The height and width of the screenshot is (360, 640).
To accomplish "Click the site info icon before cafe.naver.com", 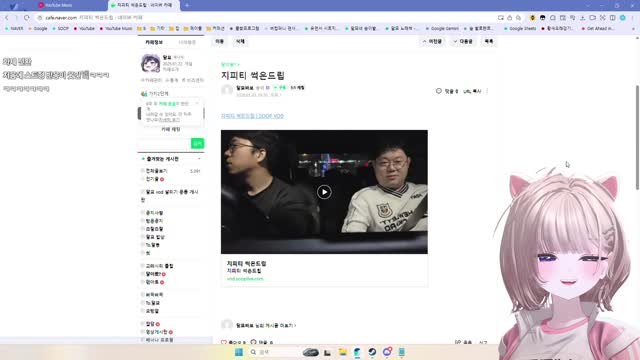I will tap(40, 18).
